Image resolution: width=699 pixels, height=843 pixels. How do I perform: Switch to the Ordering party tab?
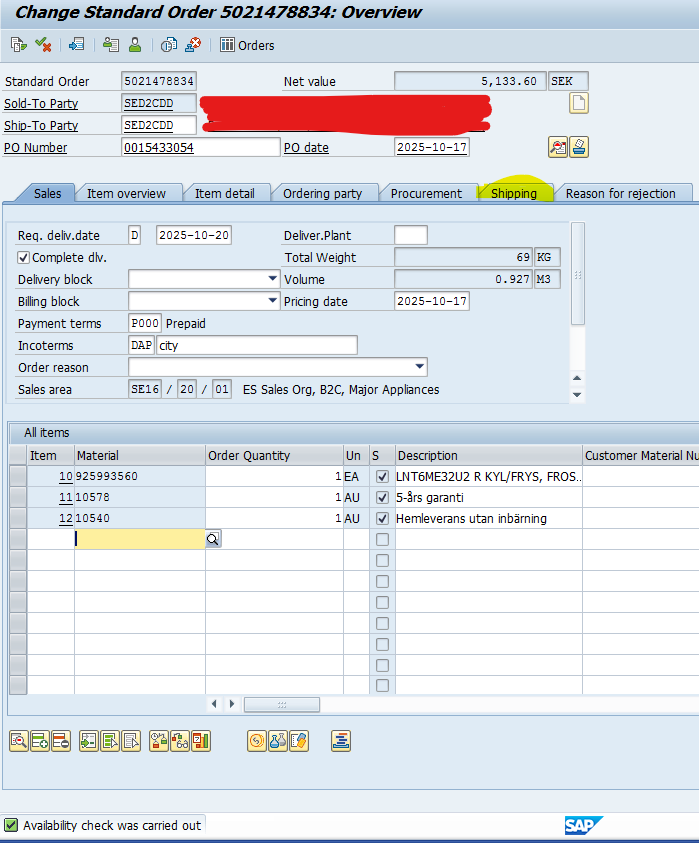pos(323,194)
